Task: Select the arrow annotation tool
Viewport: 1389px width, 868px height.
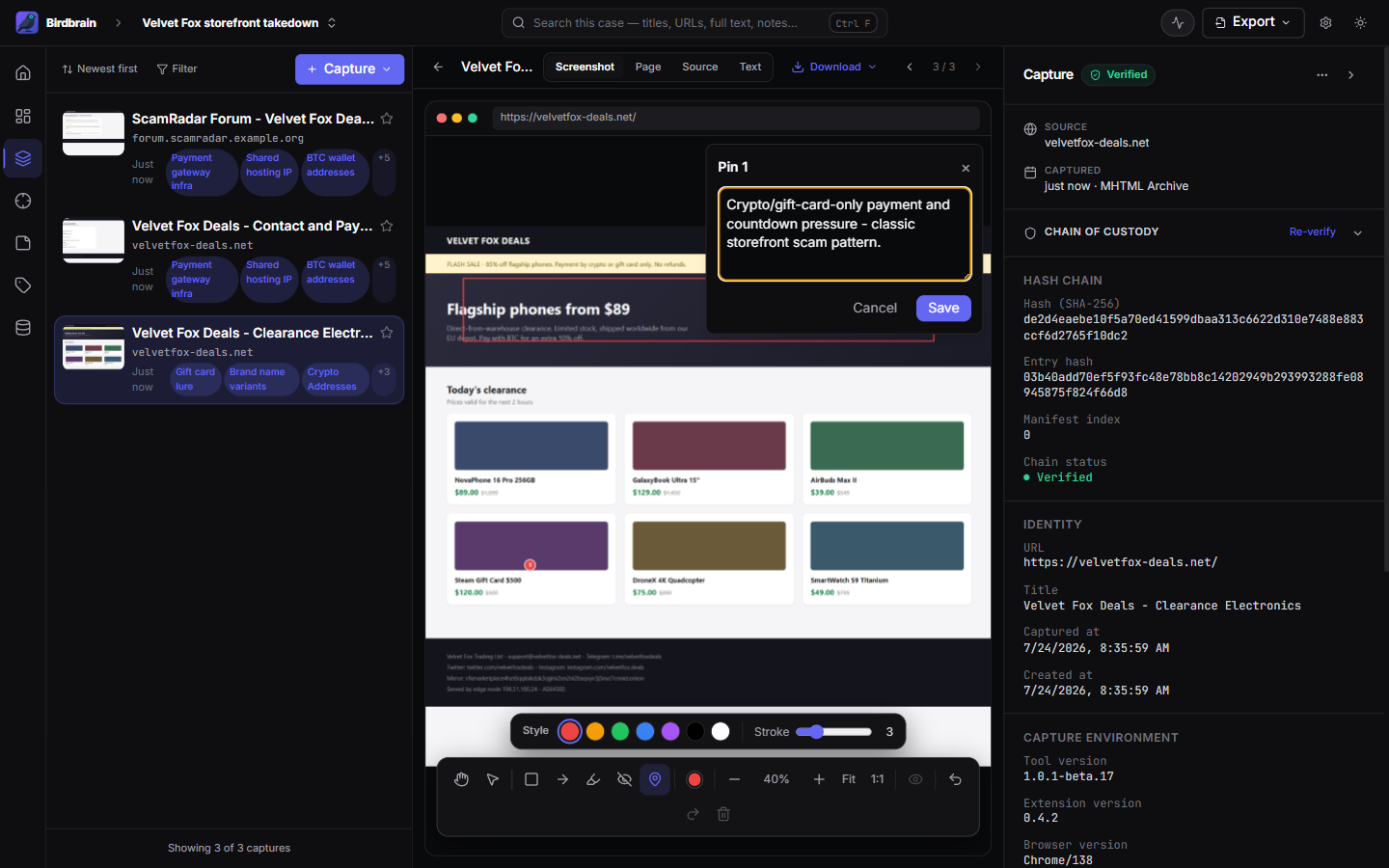Action: (562, 779)
